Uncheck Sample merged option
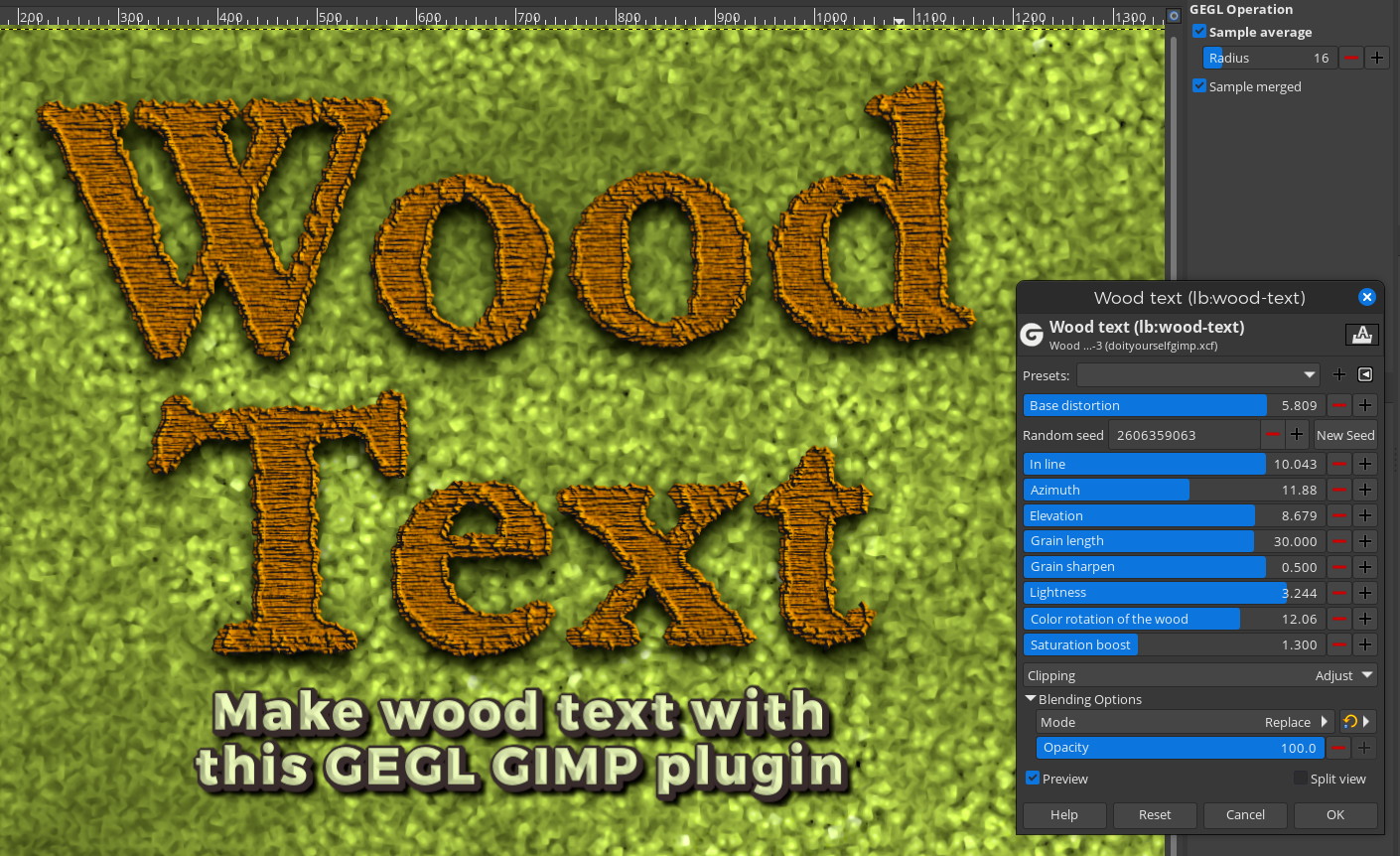Screen dimensions: 1400x856 click(x=1199, y=86)
